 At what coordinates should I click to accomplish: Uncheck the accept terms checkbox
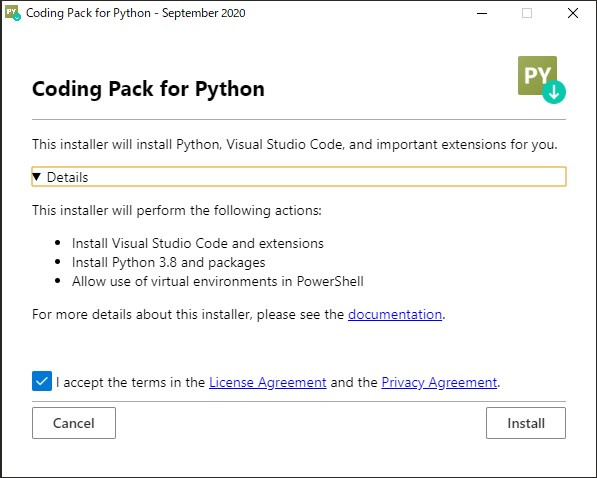pyautogui.click(x=42, y=381)
